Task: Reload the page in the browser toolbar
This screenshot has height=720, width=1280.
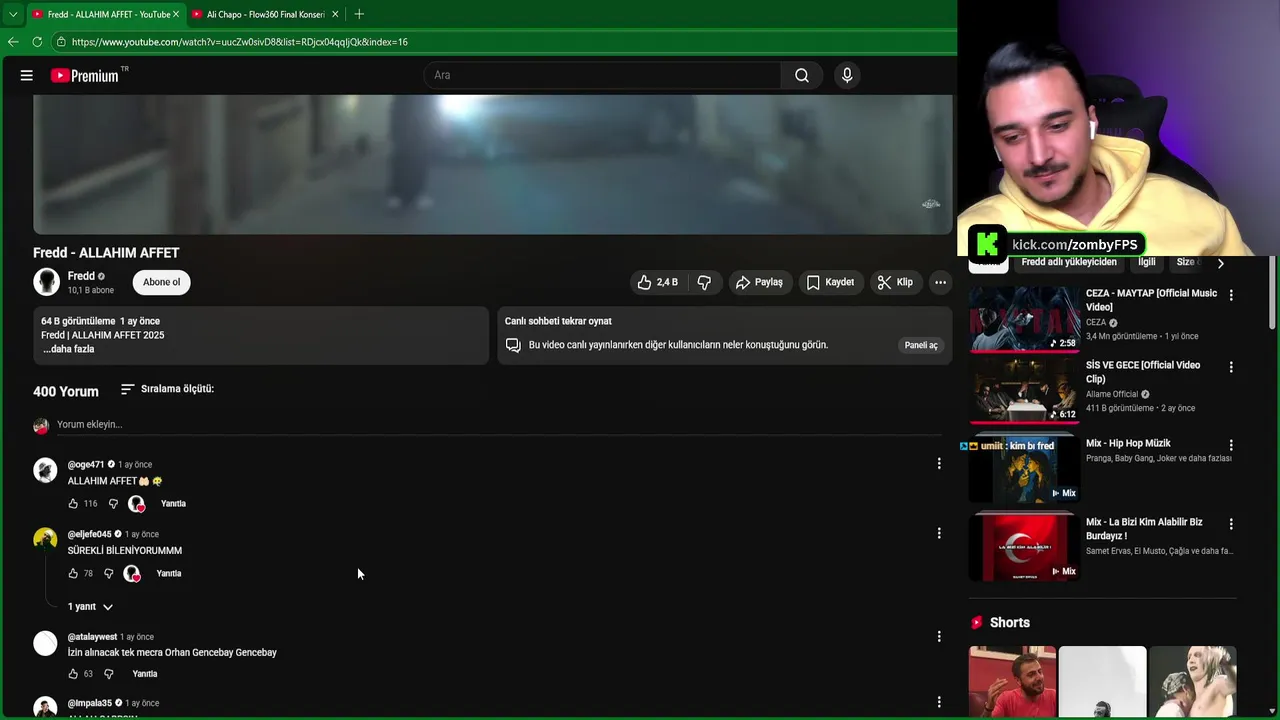Action: (x=37, y=42)
